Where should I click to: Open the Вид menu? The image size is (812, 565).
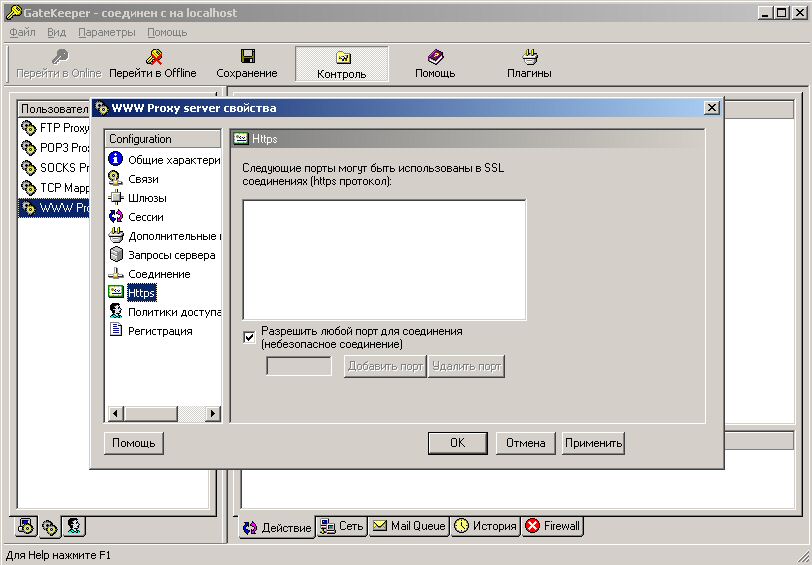[56, 32]
